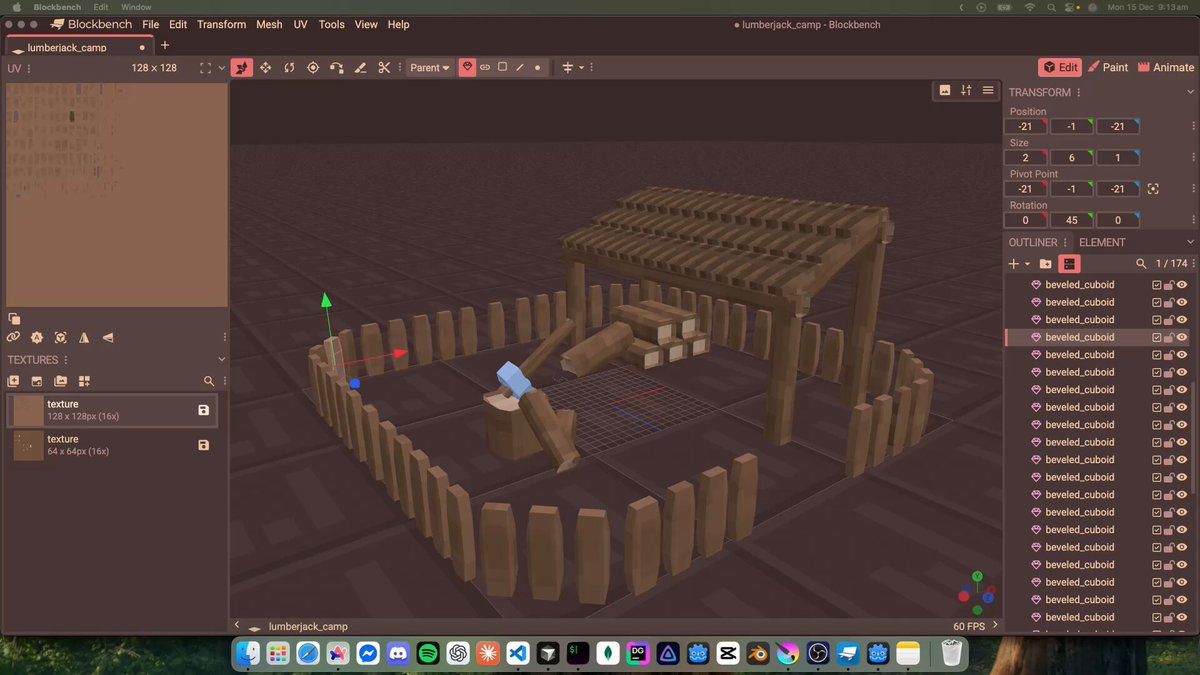Image resolution: width=1200 pixels, height=675 pixels.
Task: Open a new tab with plus button
Action: point(165,45)
